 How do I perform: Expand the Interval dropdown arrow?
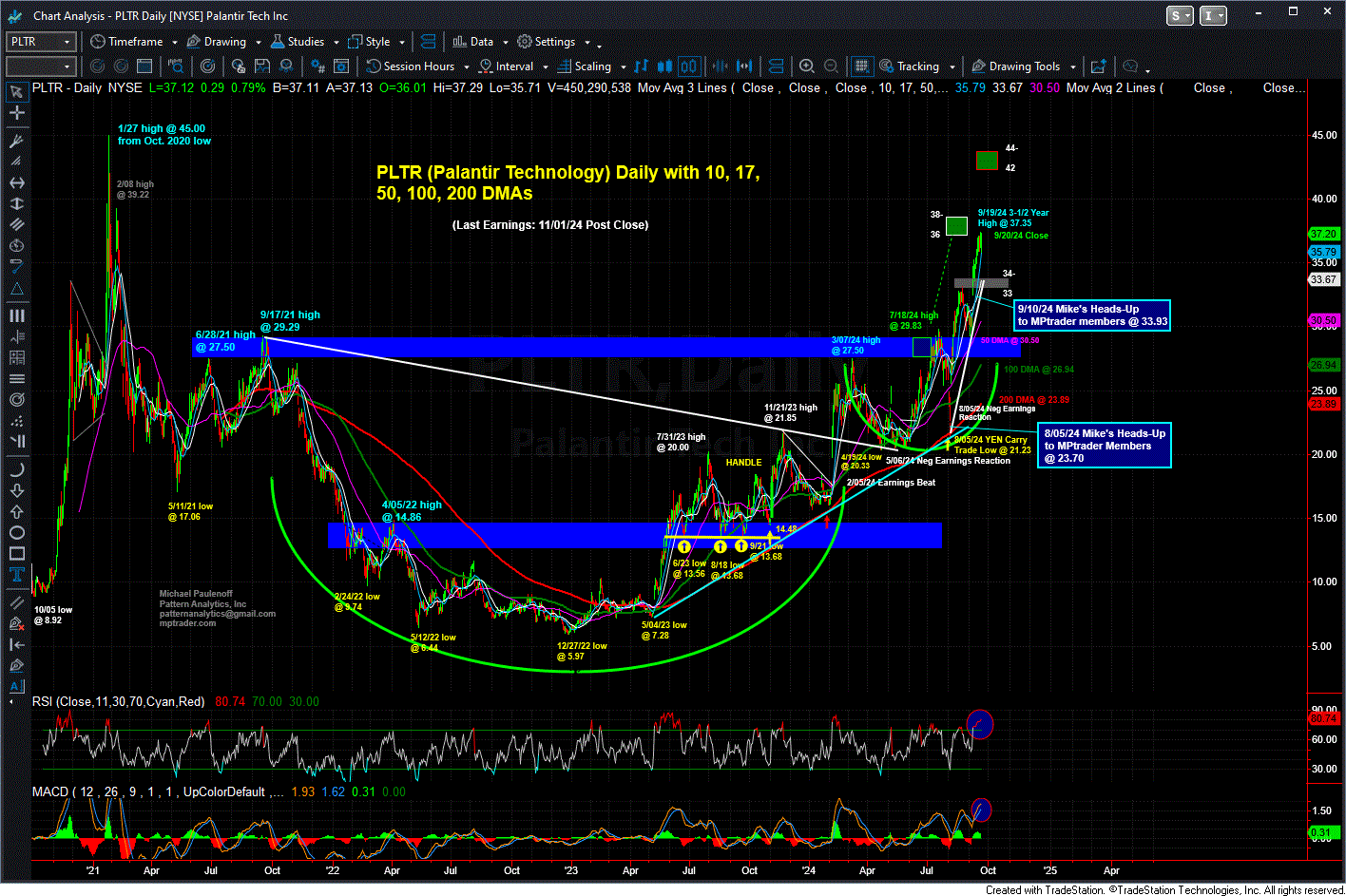(545, 67)
